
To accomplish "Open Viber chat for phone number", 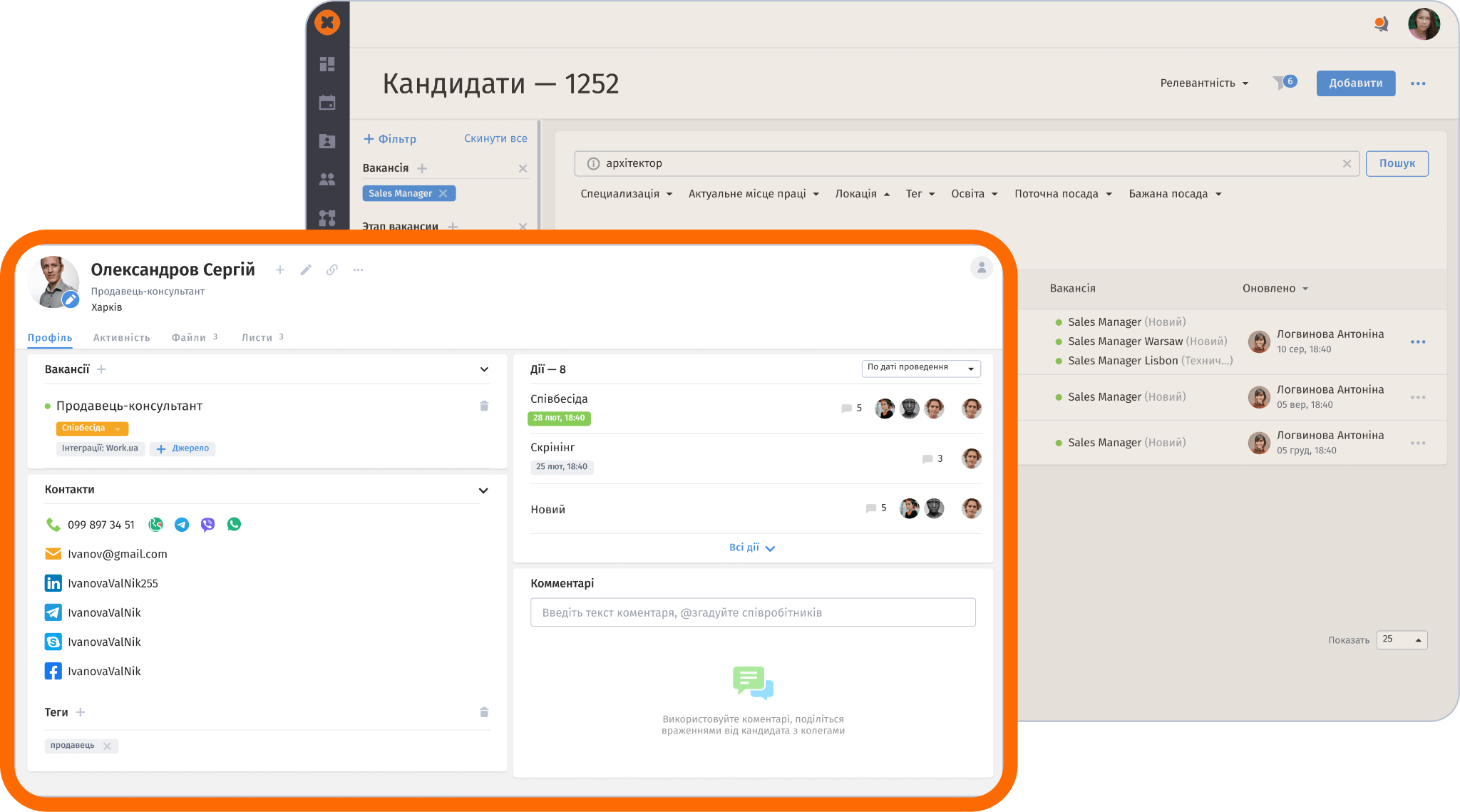I will (207, 525).
